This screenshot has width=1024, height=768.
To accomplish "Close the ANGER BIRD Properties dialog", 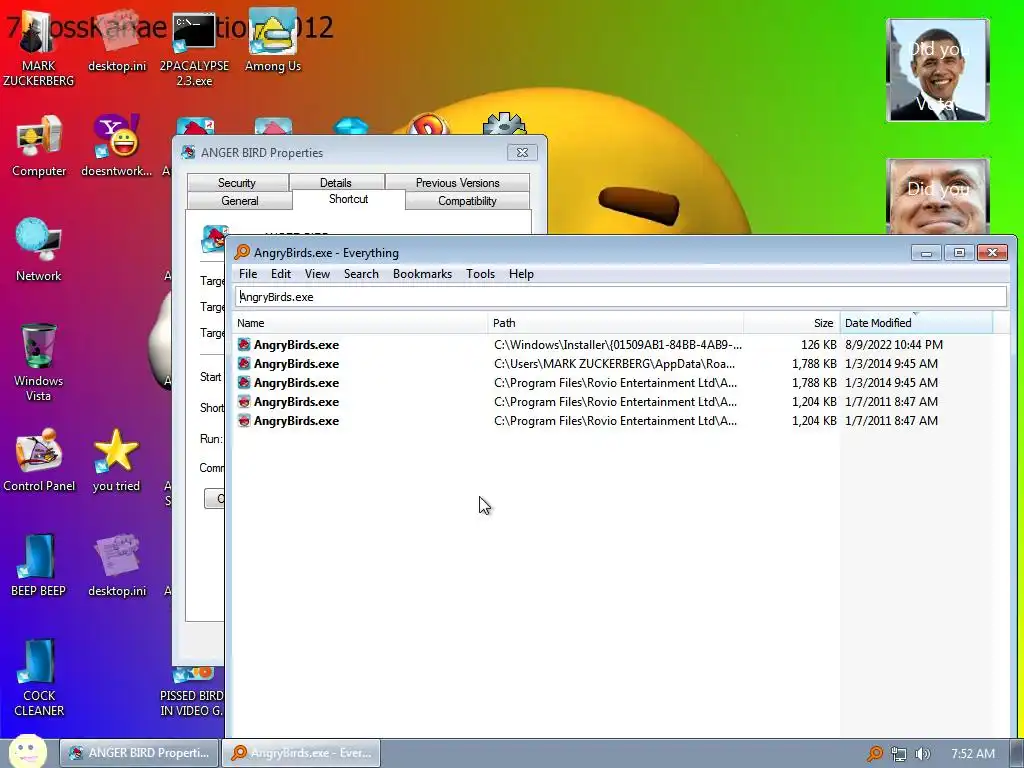I will [522, 152].
